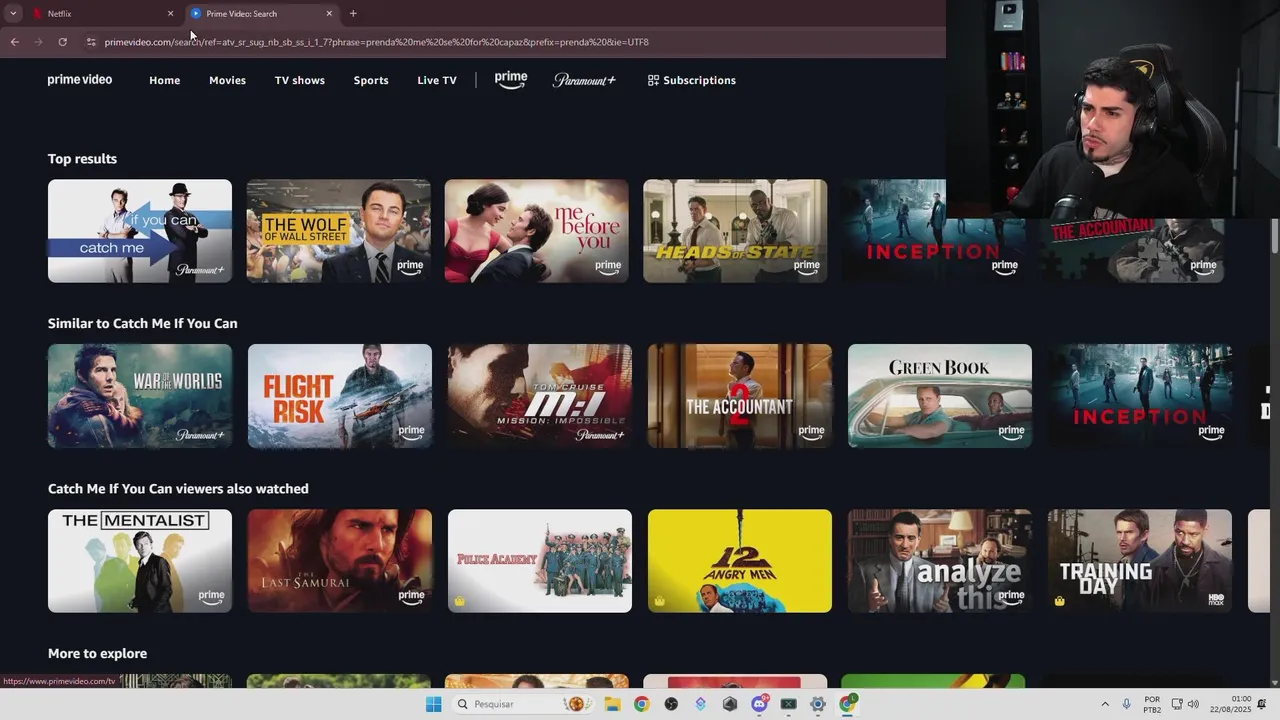The image size is (1280, 720).
Task: Go to Home in Prime Video navigation
Action: [x=165, y=80]
